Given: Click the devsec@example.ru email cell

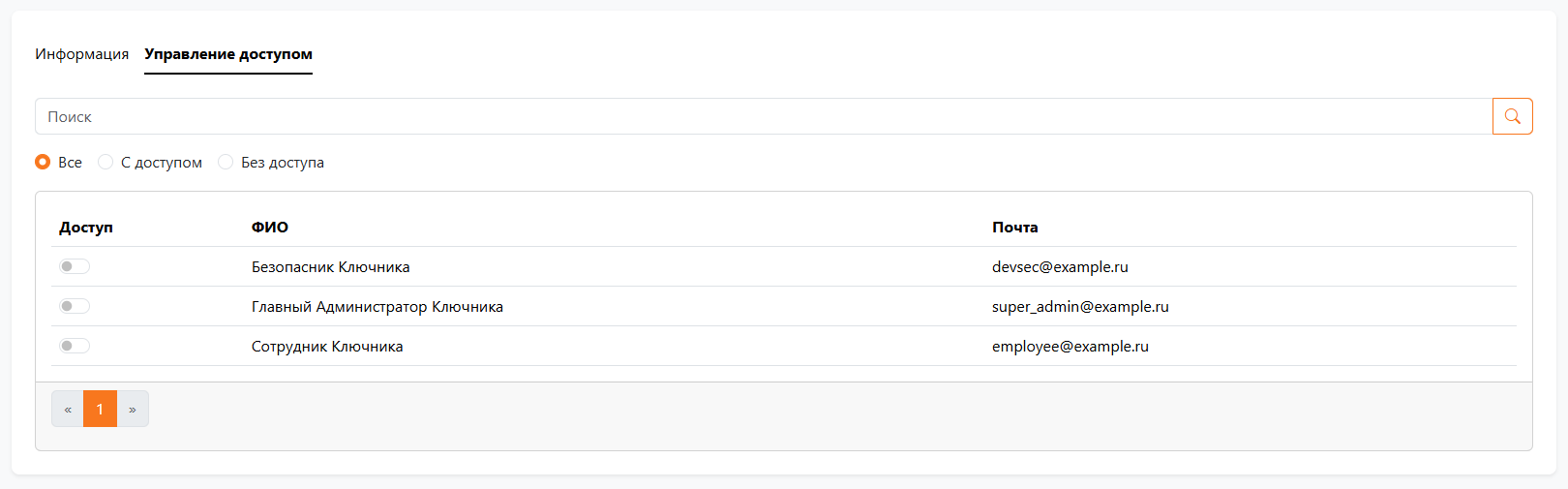Looking at the screenshot, I should (x=1060, y=266).
